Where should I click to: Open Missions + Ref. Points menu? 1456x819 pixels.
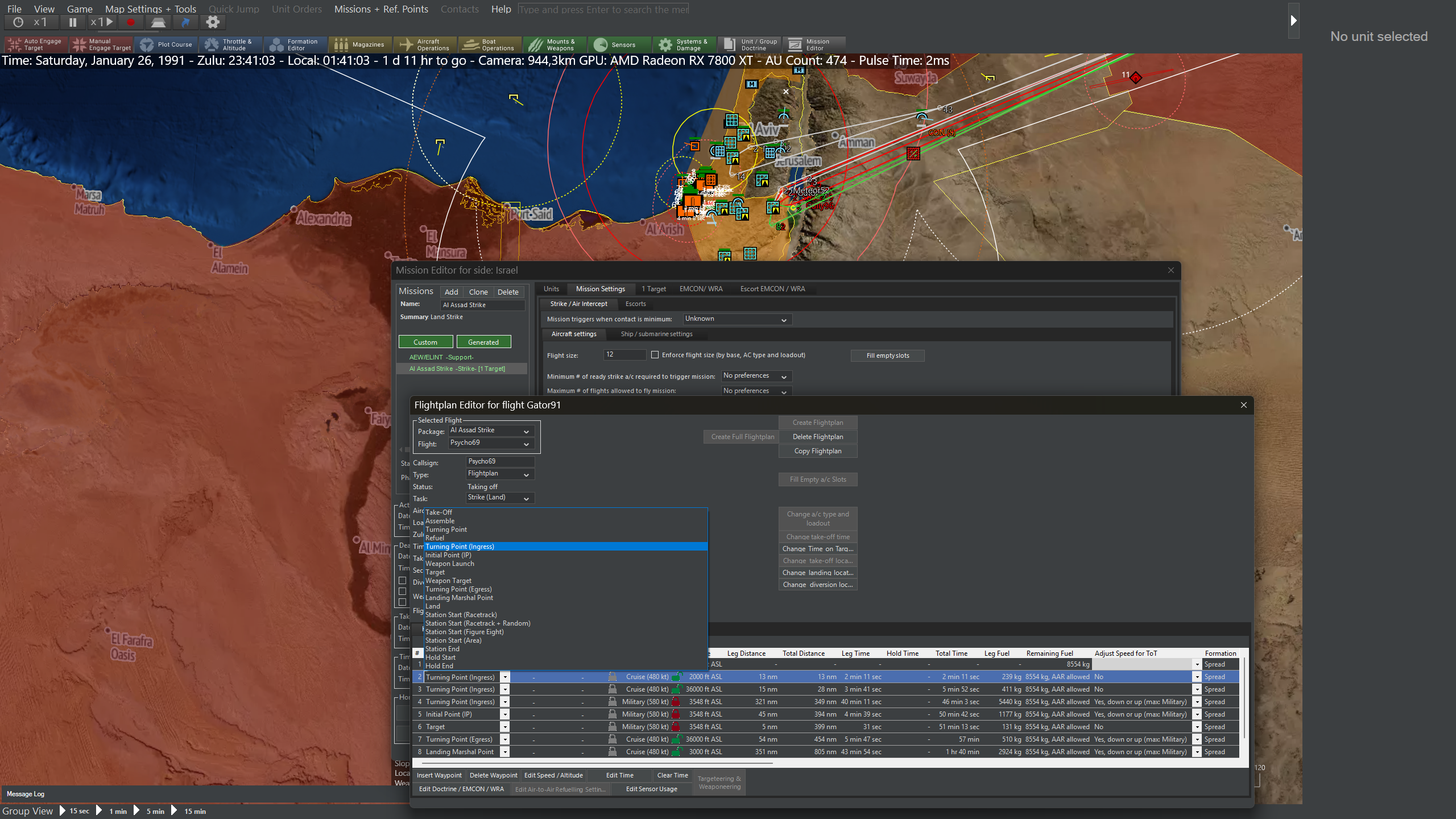point(381,9)
